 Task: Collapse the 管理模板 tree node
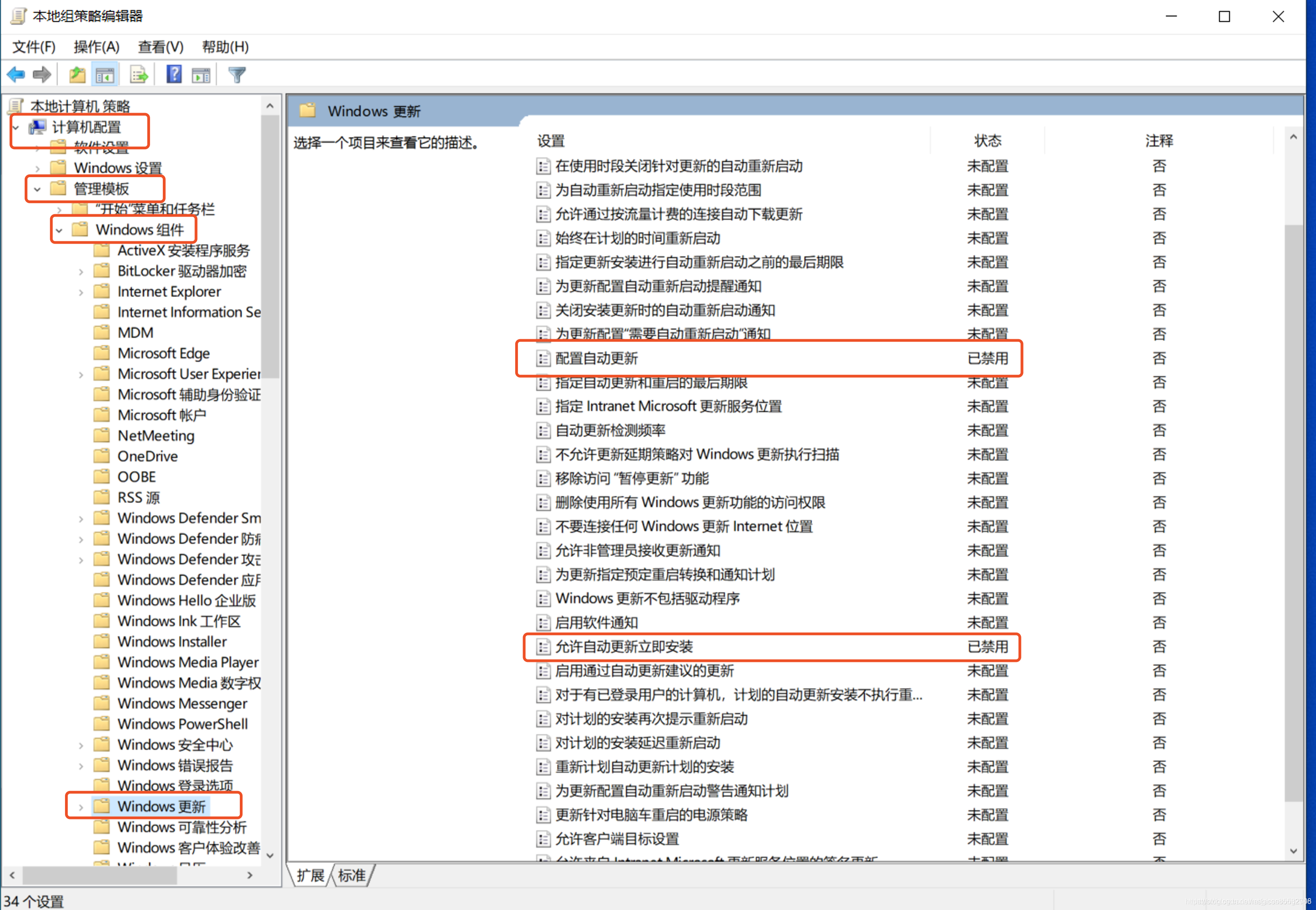(x=38, y=190)
